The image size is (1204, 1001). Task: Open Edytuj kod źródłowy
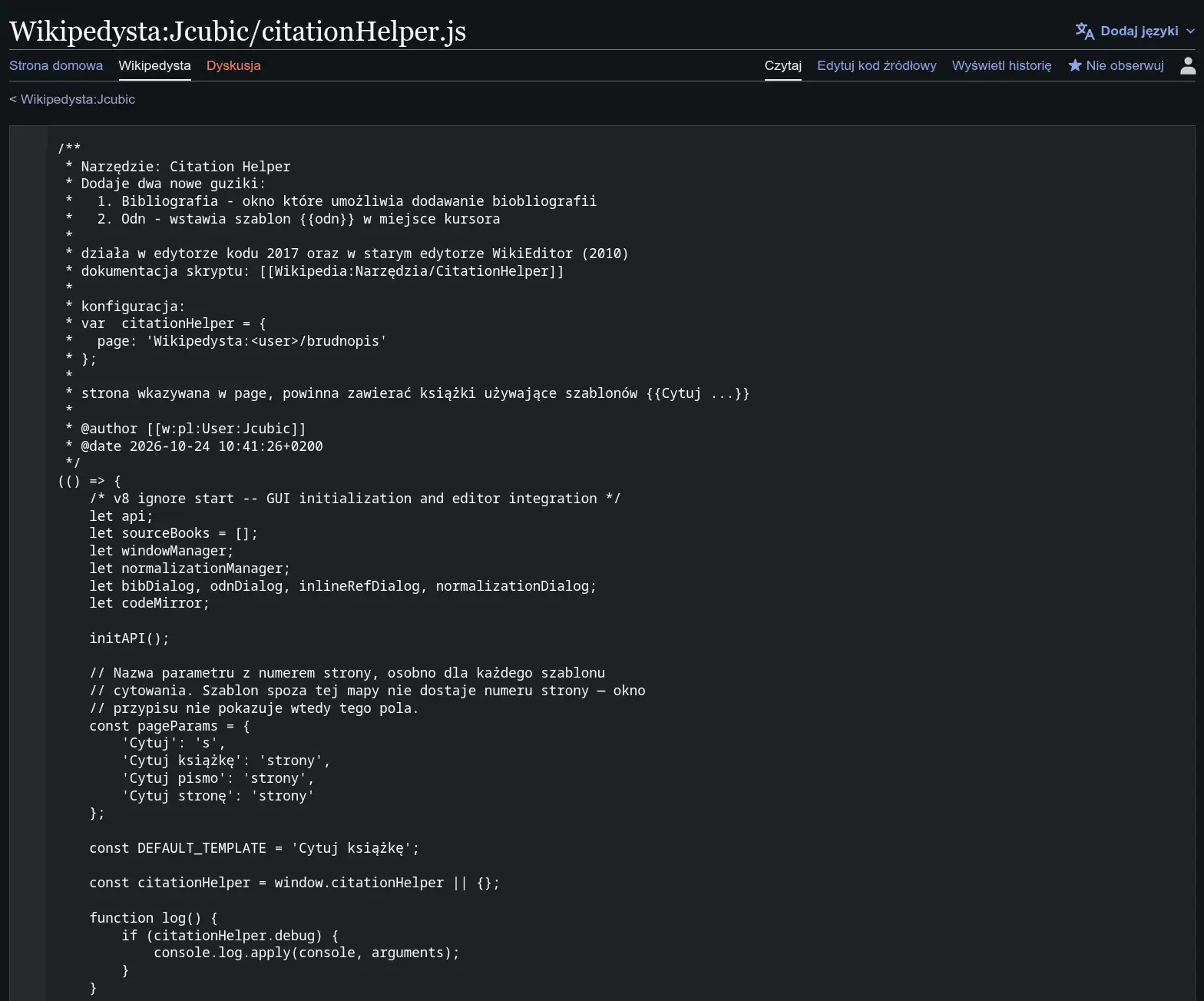coord(877,65)
